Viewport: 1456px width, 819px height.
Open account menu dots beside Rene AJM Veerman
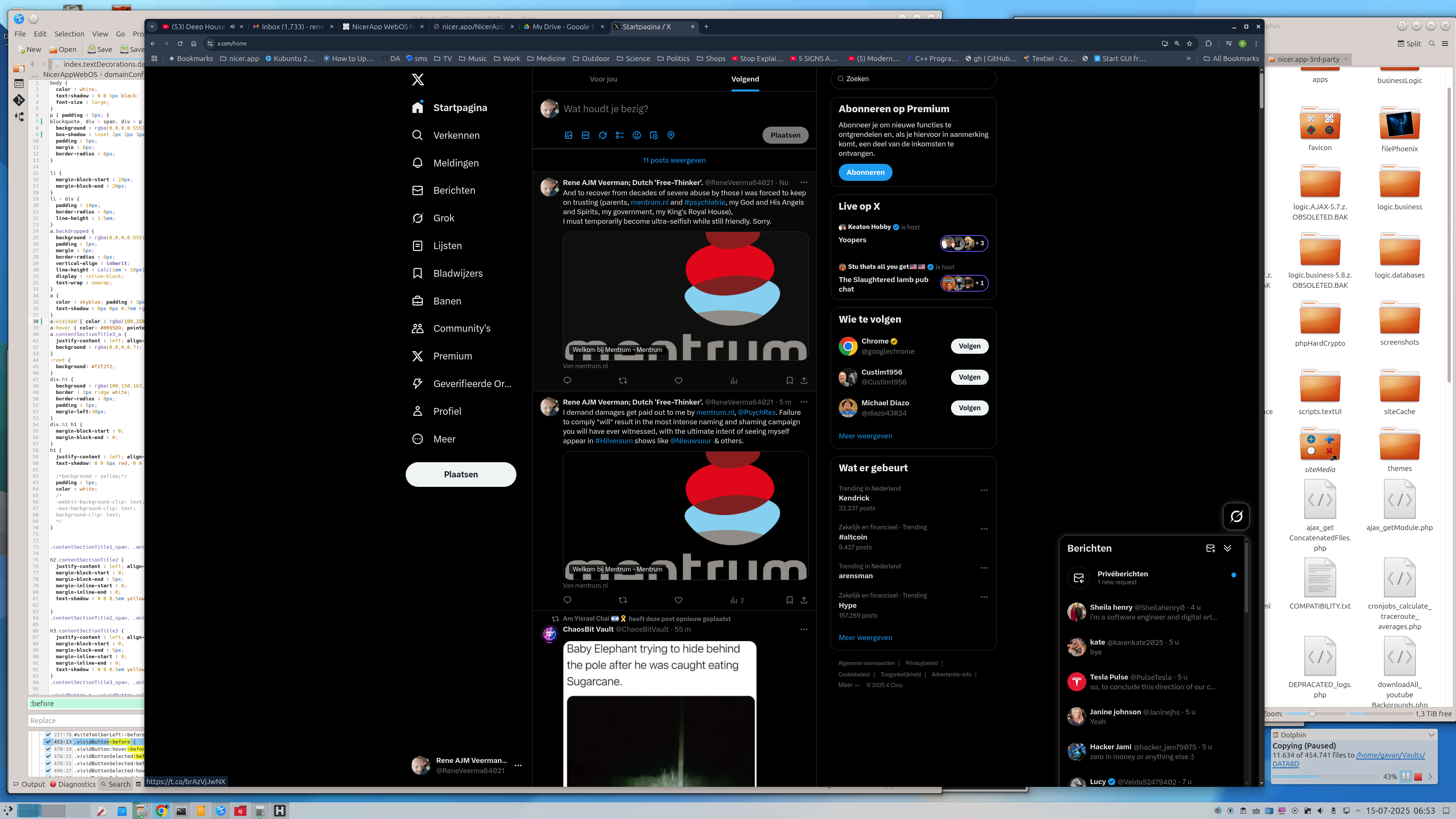pos(518,765)
